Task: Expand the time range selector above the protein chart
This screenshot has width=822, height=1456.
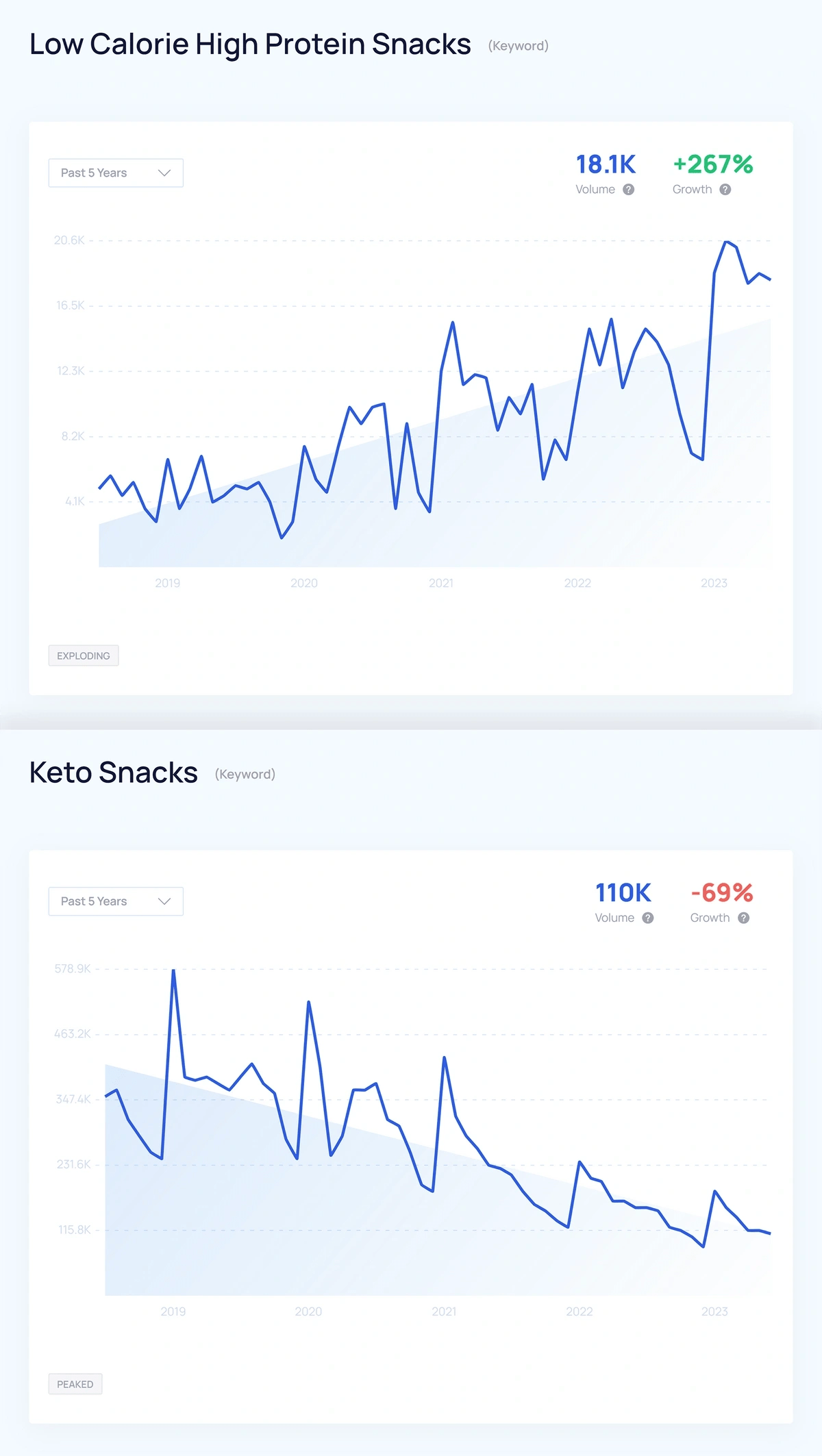Action: [x=115, y=173]
